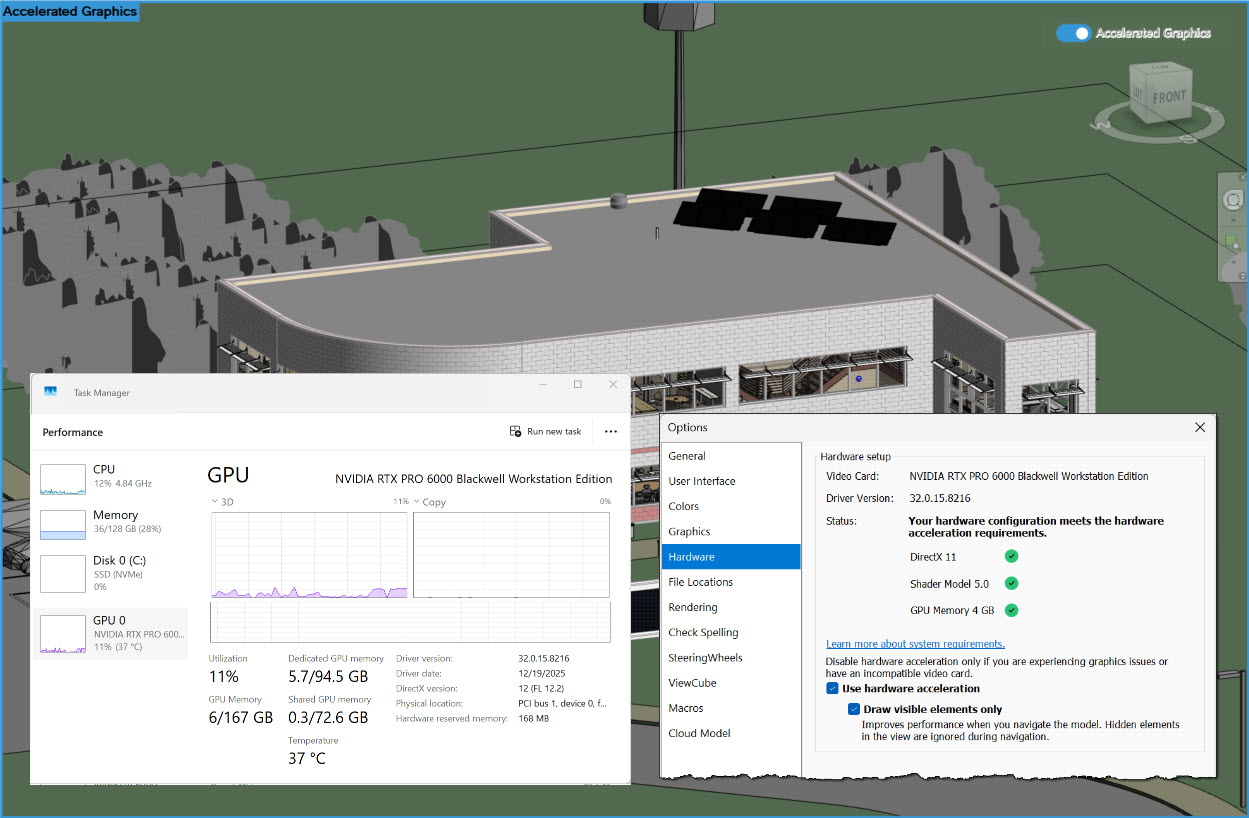
Task: Expand the Zoom tool dropdown arrow
Action: 1234,262
